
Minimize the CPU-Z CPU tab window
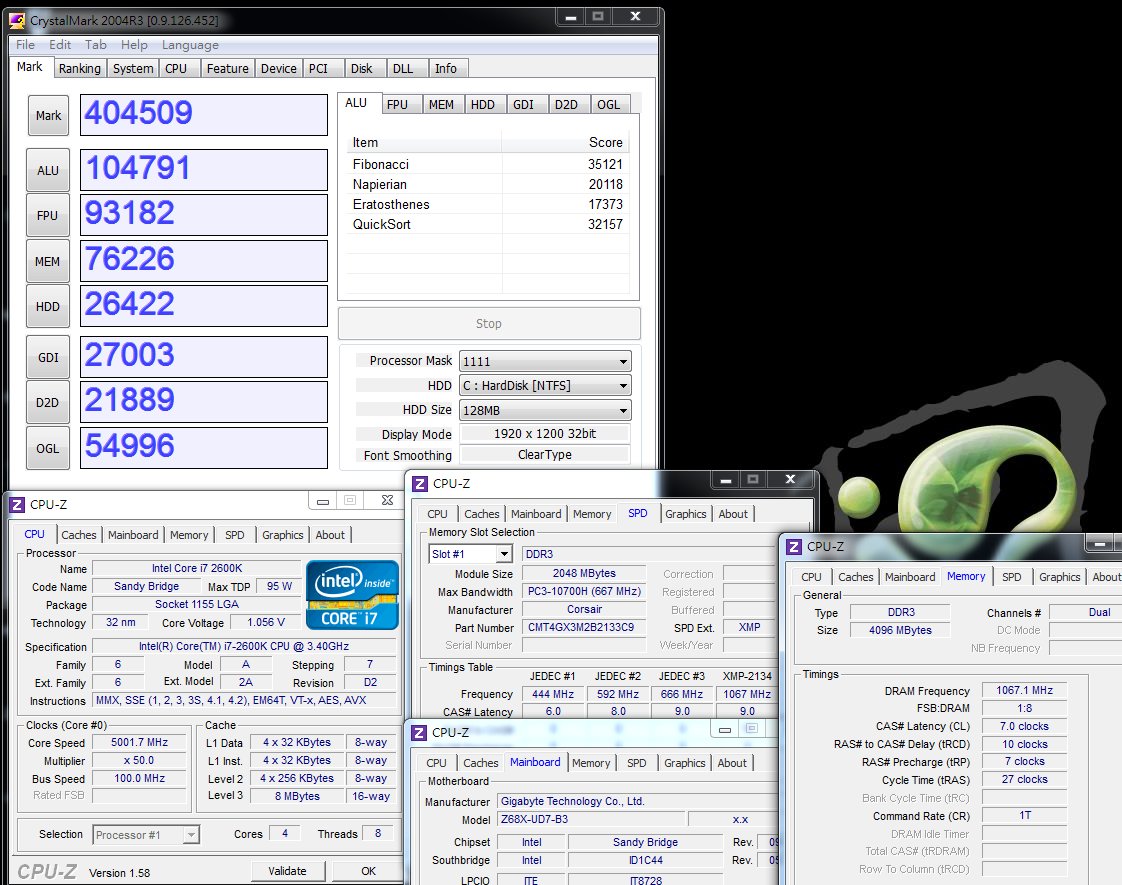323,500
